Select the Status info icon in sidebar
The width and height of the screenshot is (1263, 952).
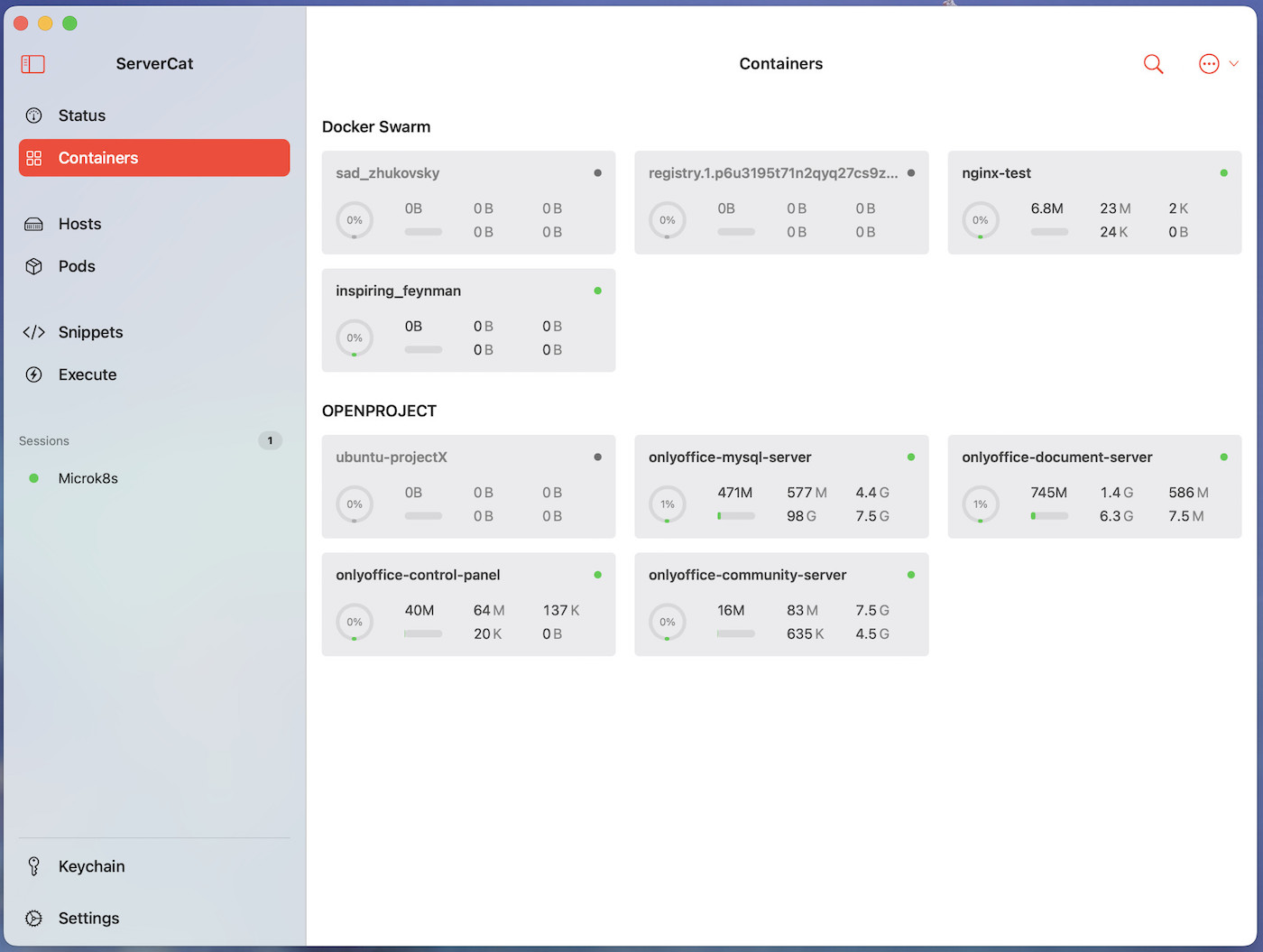point(33,116)
